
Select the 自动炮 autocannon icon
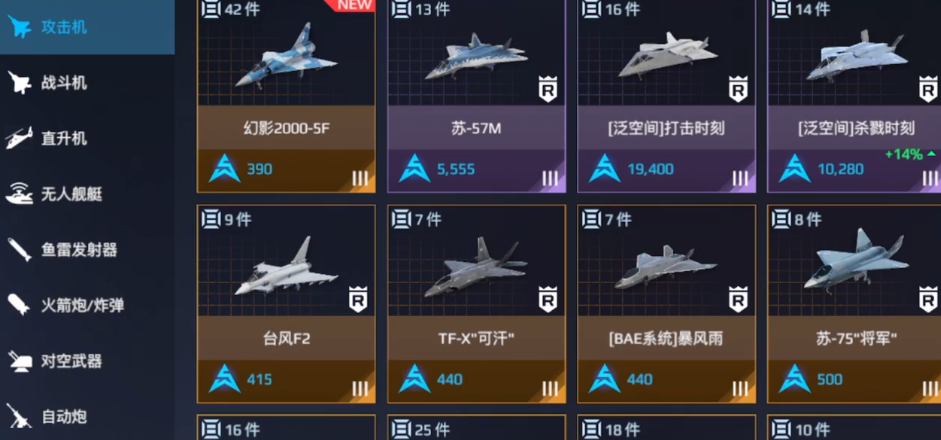point(19,416)
